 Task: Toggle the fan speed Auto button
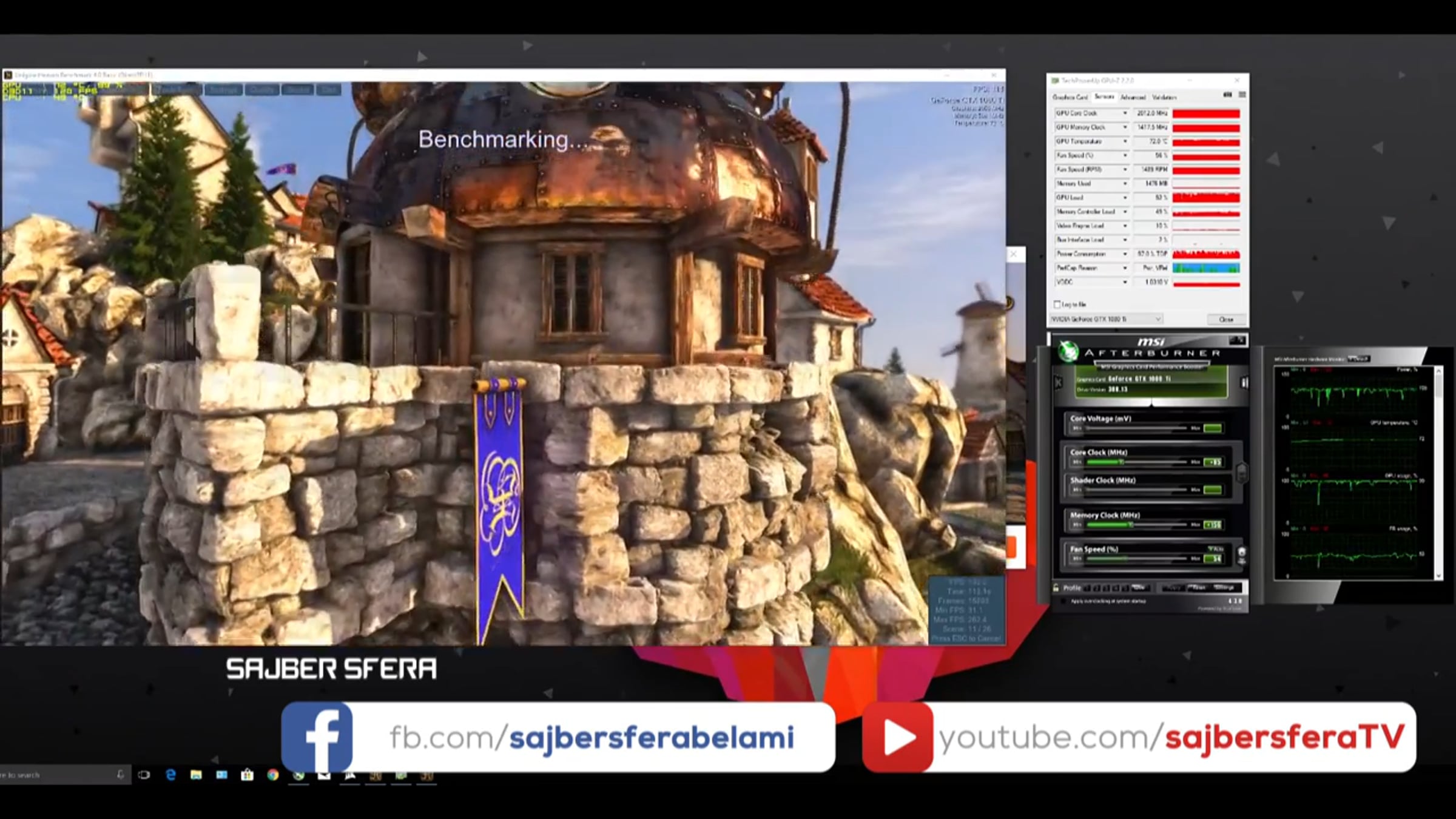(x=1215, y=548)
